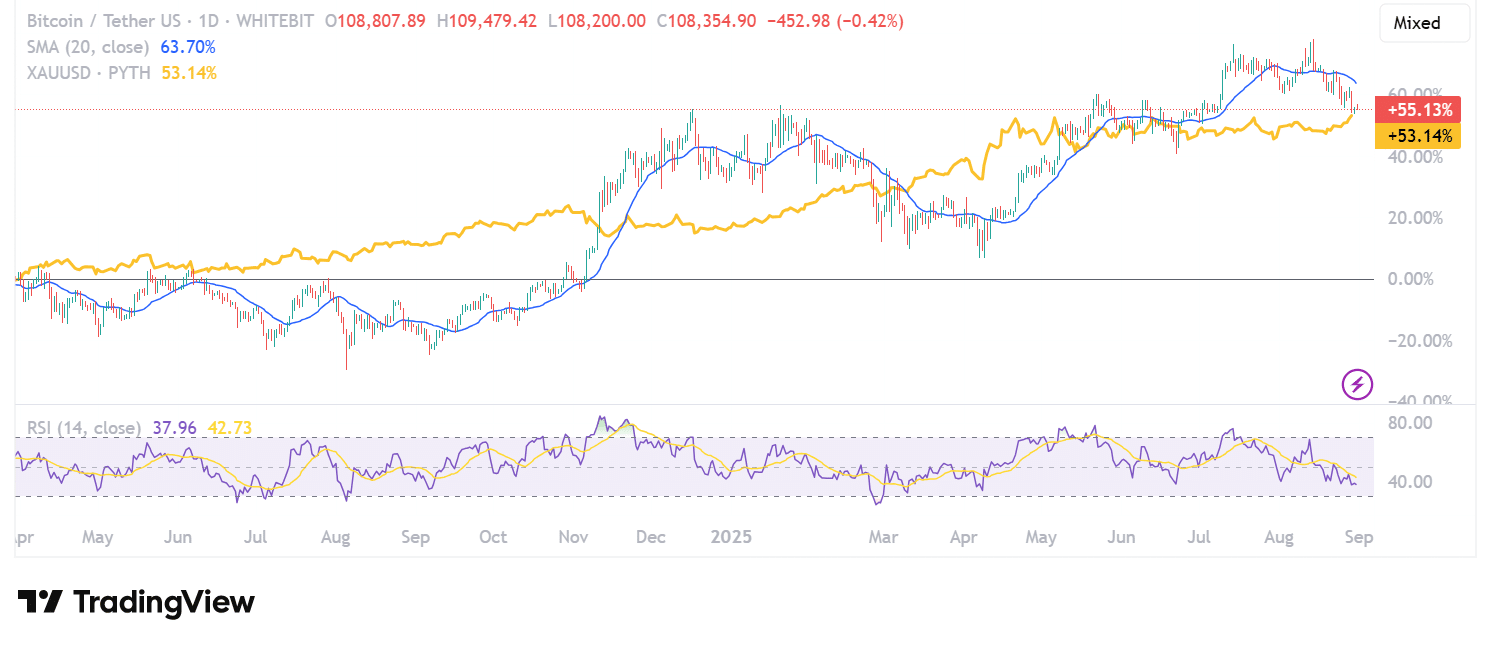Click the yellow 42.73 RSI smoothing value

click(x=229, y=427)
